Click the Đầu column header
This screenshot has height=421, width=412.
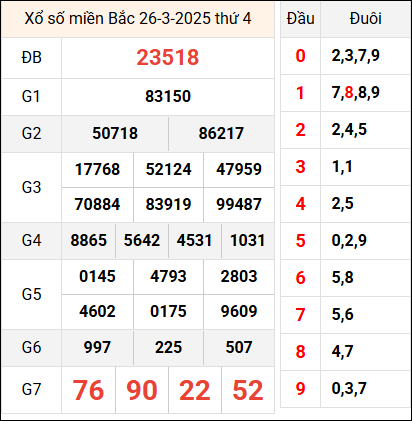300,19
